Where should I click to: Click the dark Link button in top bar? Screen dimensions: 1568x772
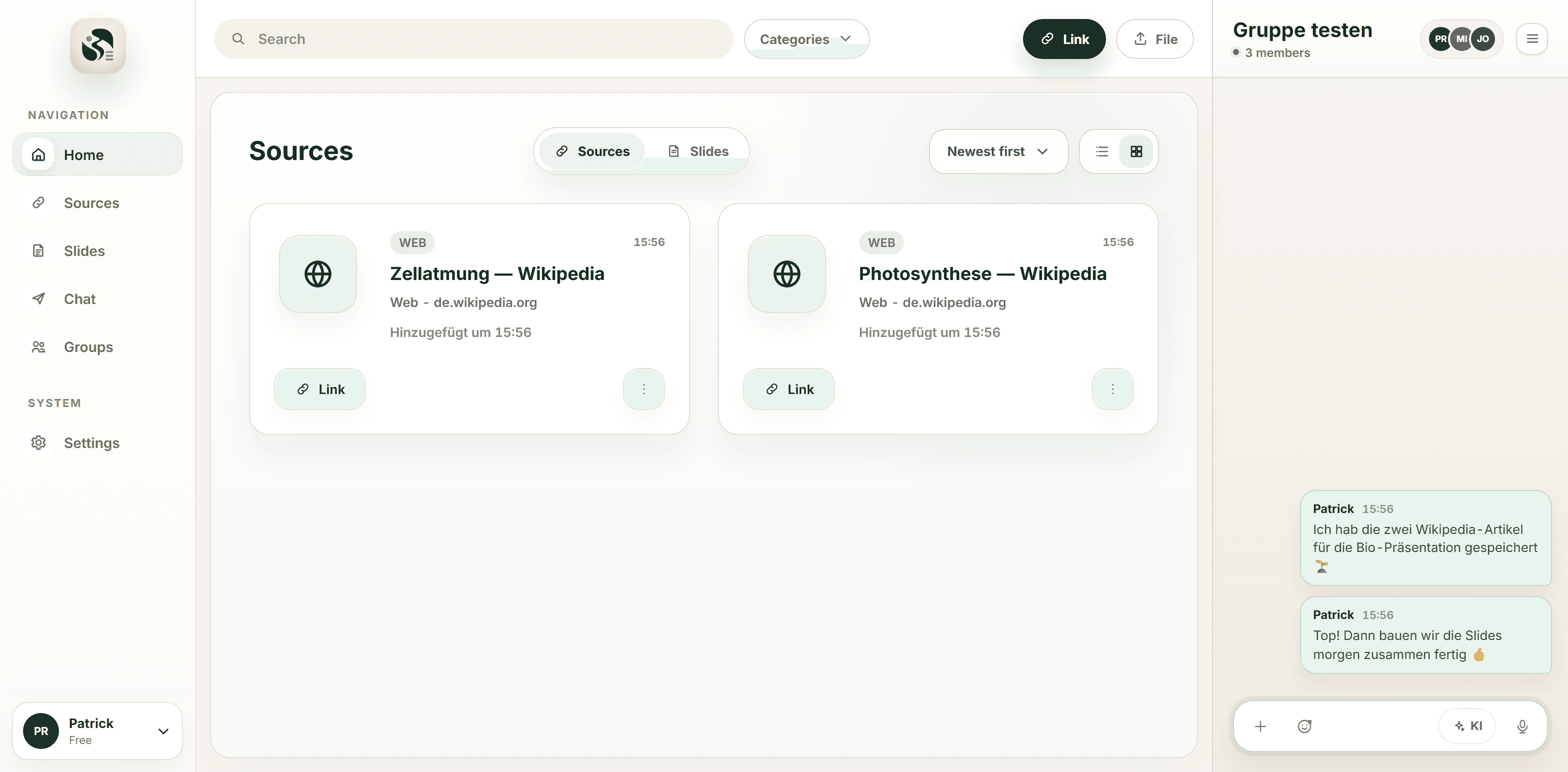[x=1064, y=39]
